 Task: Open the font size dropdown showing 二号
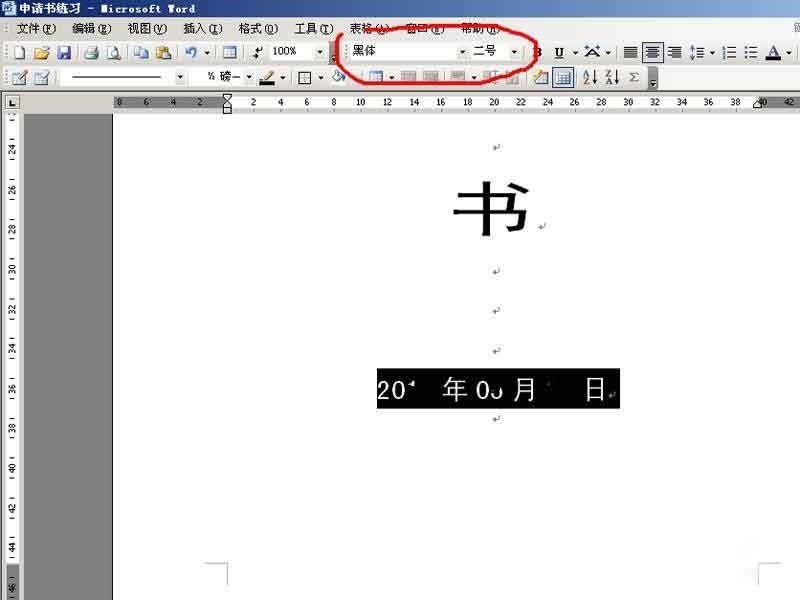pyautogui.click(x=514, y=52)
